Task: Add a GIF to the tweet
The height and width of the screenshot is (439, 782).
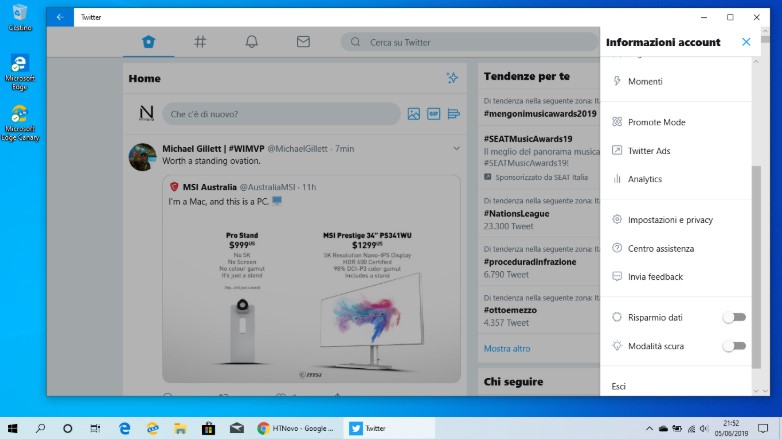Action: coord(433,114)
